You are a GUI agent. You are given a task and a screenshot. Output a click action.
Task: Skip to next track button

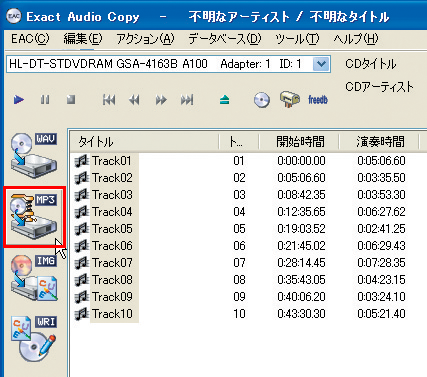pyautogui.click(x=187, y=100)
